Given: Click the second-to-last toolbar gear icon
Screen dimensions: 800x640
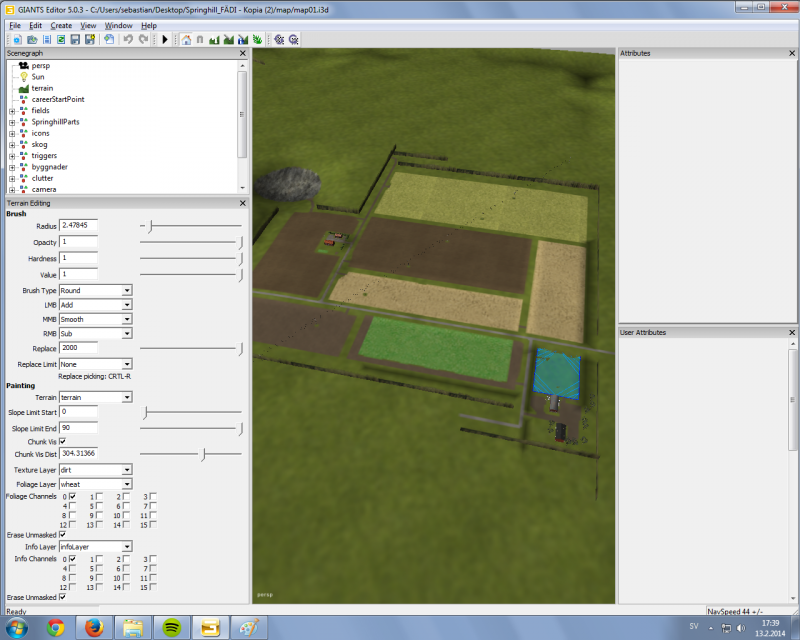Looking at the screenshot, I should pyautogui.click(x=279, y=39).
